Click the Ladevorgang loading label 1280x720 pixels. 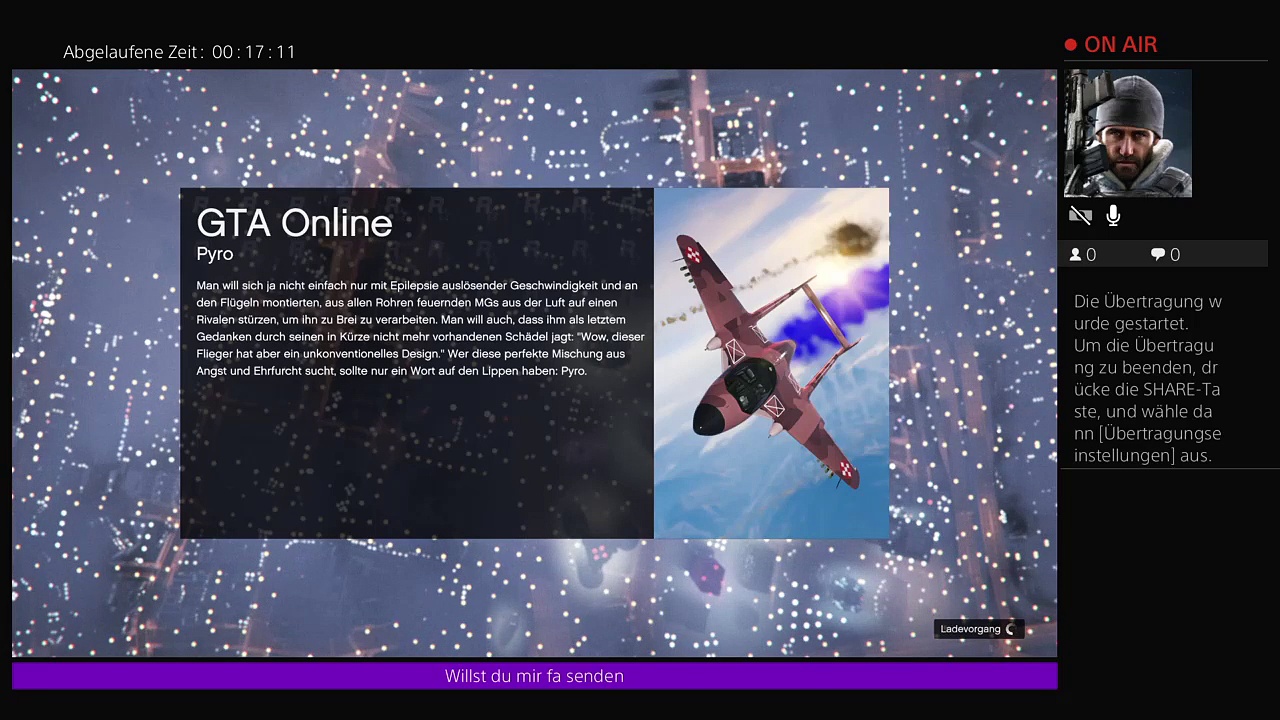click(x=970, y=629)
